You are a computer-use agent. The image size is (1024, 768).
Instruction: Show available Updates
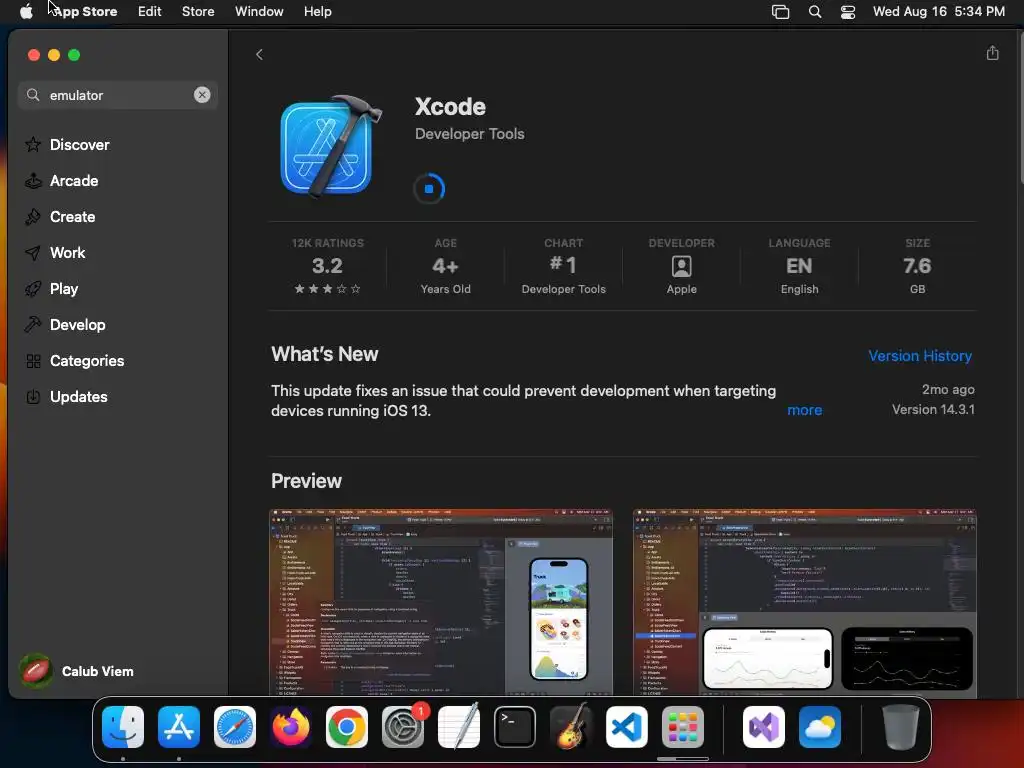coord(78,396)
